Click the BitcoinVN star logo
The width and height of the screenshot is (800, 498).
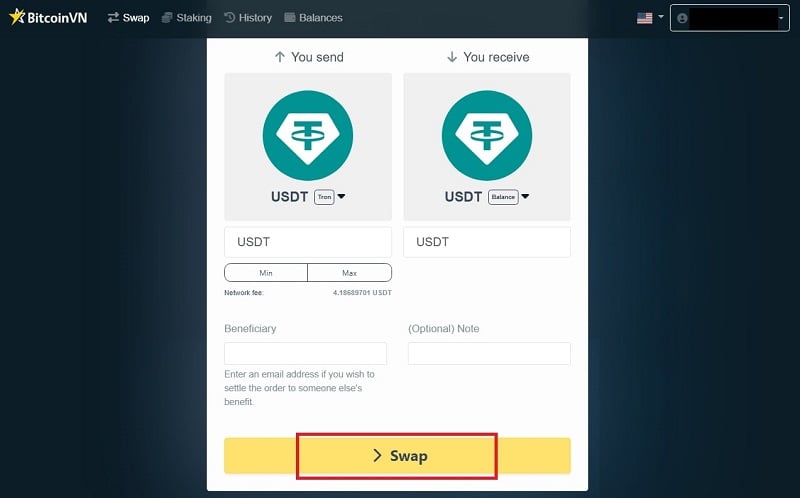pos(17,17)
